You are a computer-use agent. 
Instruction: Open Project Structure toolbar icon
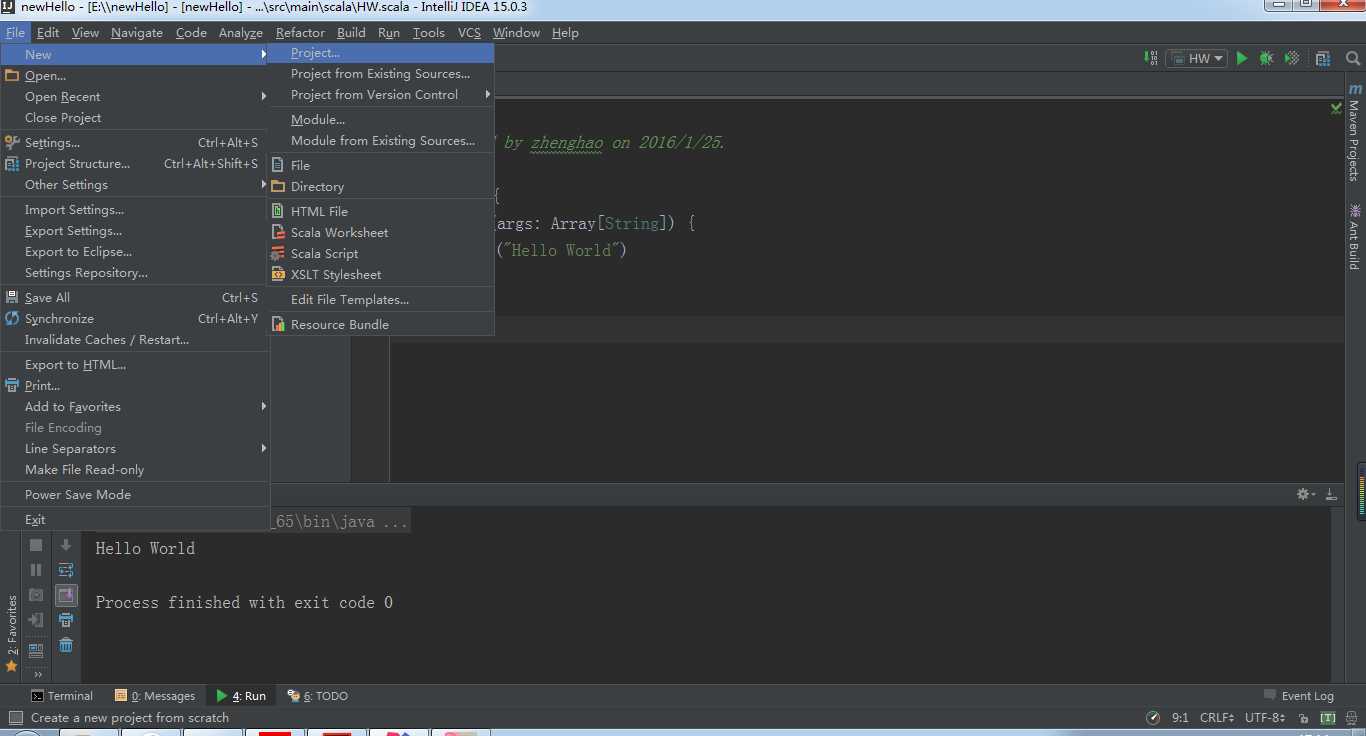coord(1323,58)
